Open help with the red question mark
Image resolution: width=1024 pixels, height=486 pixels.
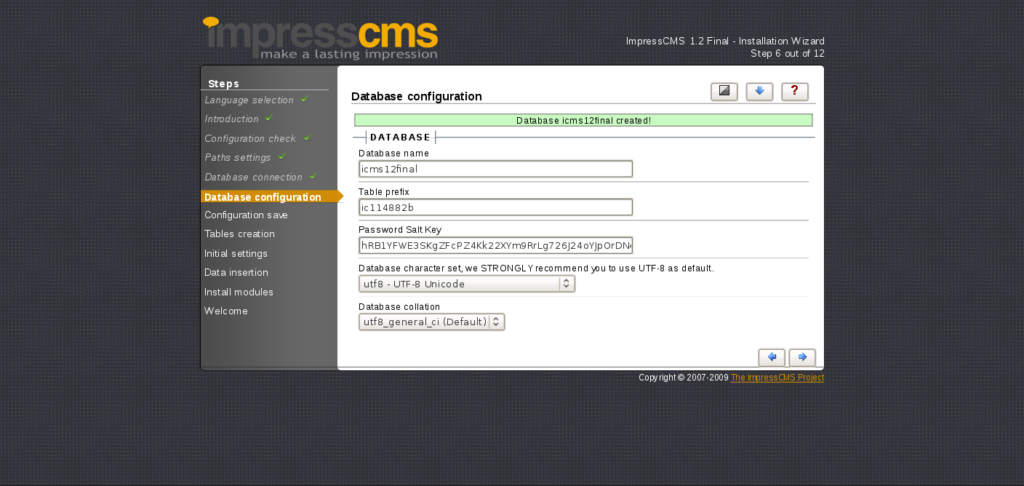point(795,91)
